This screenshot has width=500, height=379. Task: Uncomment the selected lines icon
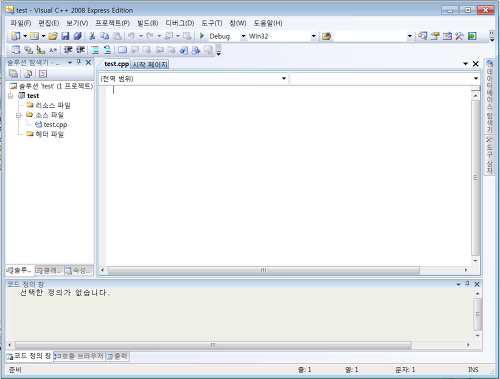coord(107,50)
